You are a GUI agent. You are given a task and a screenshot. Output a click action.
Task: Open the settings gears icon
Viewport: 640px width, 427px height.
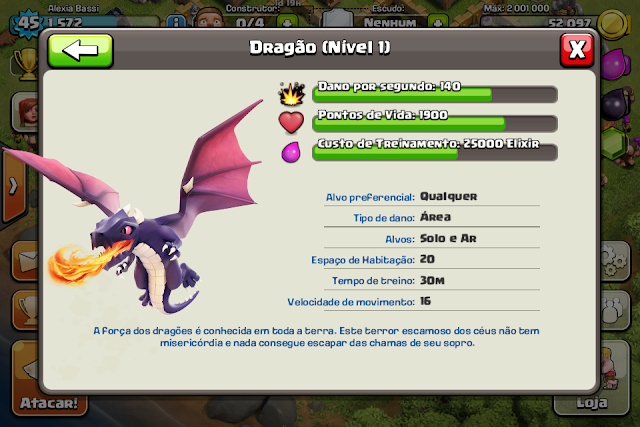pos(615,261)
